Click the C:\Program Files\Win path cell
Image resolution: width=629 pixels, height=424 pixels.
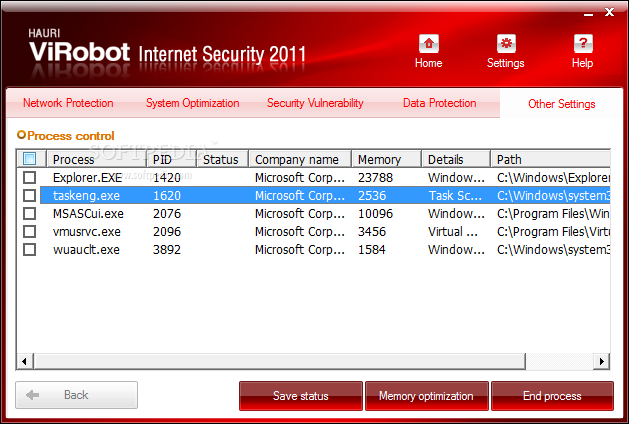coord(553,213)
